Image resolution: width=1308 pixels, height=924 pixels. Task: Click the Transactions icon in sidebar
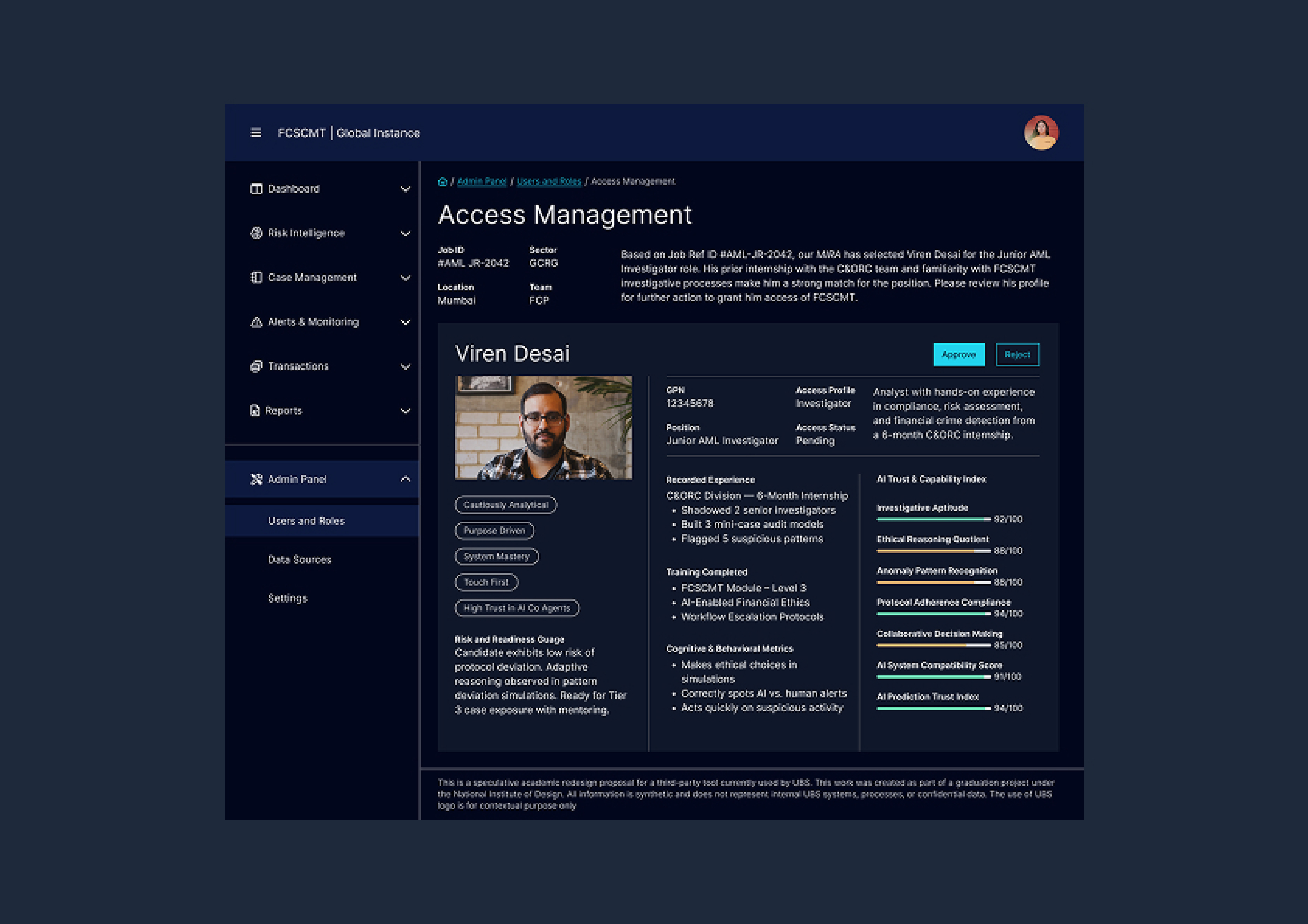(257, 366)
